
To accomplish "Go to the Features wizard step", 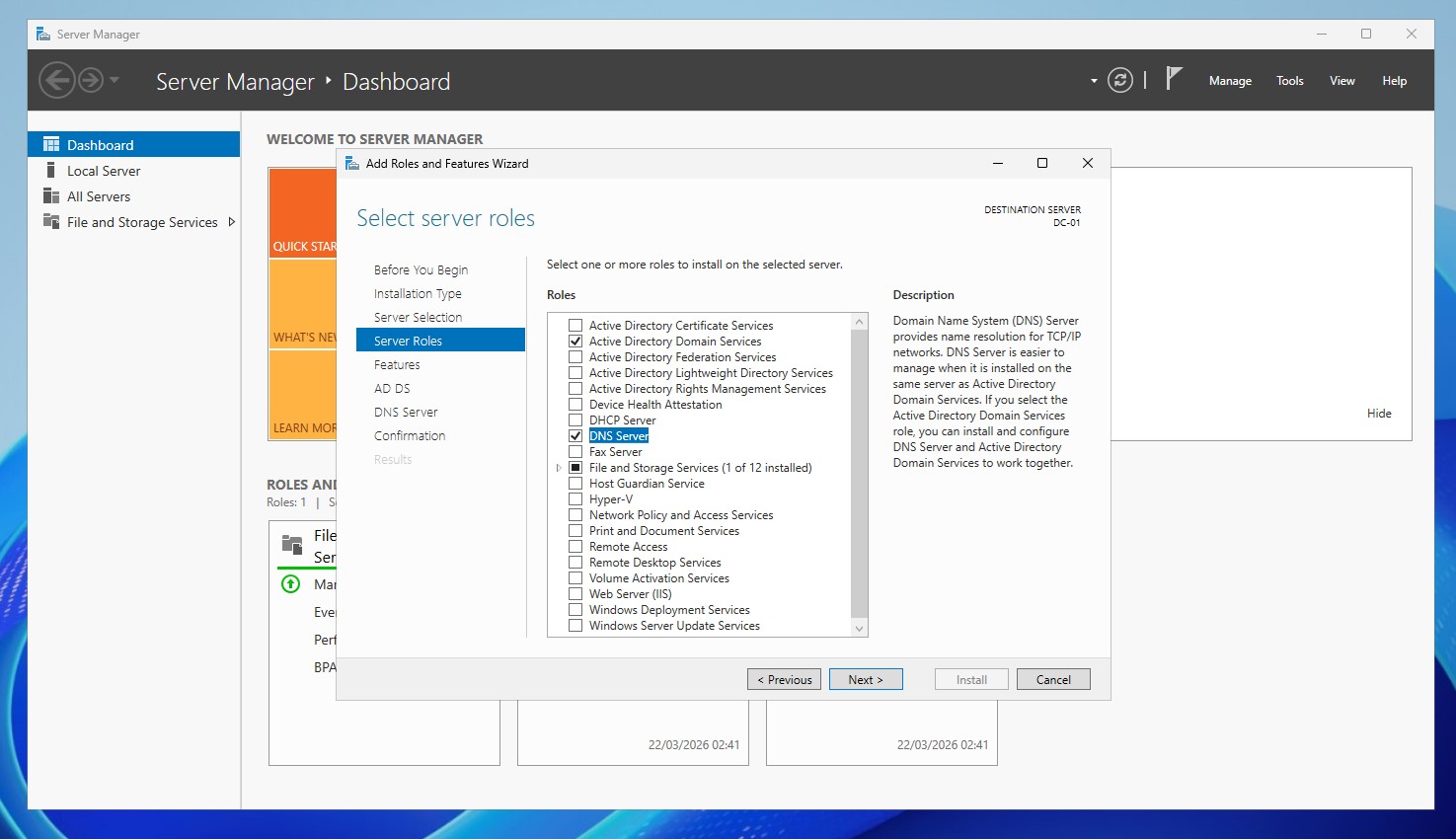I will (x=397, y=365).
